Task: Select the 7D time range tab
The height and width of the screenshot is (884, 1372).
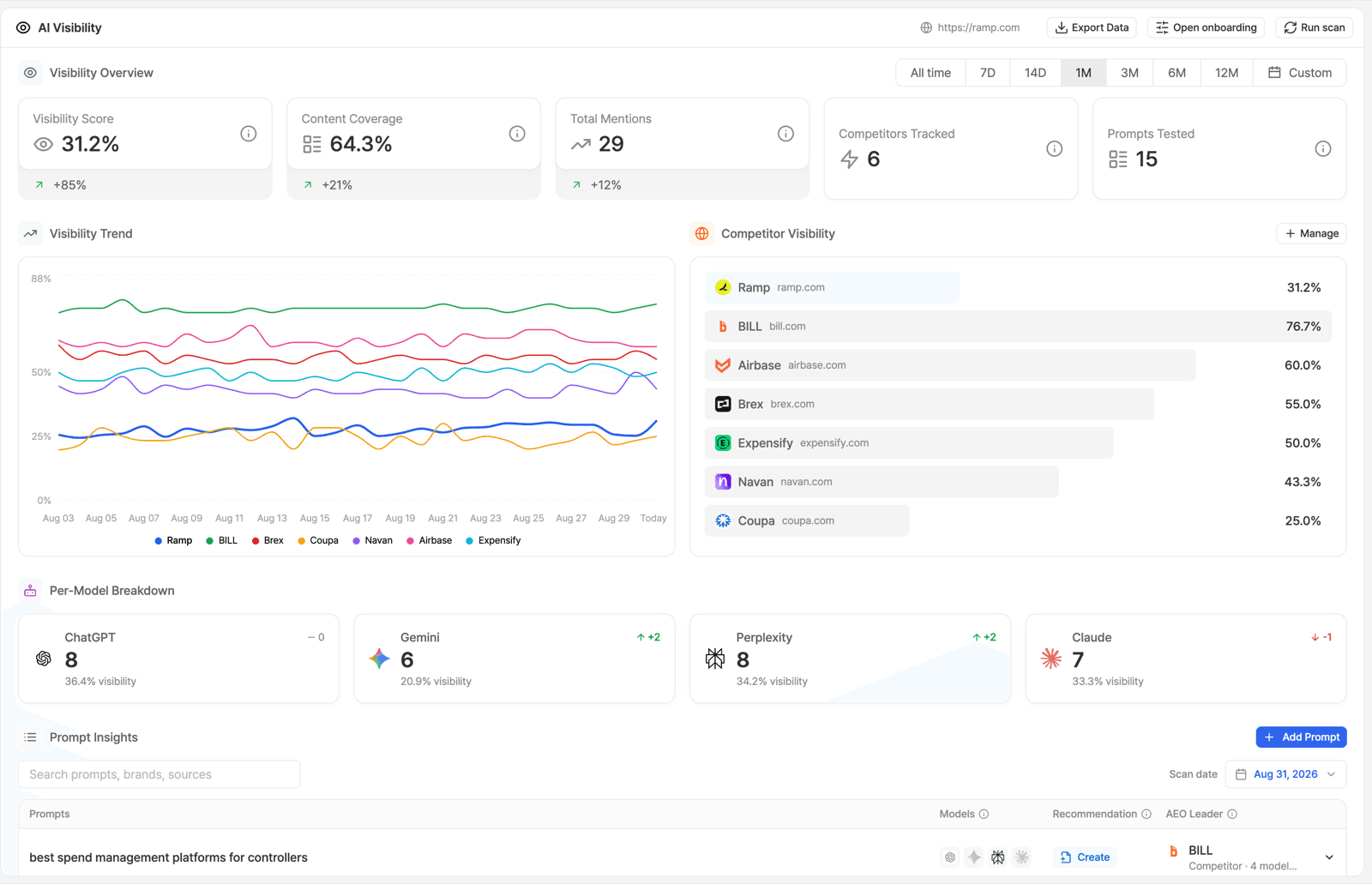Action: tap(988, 73)
